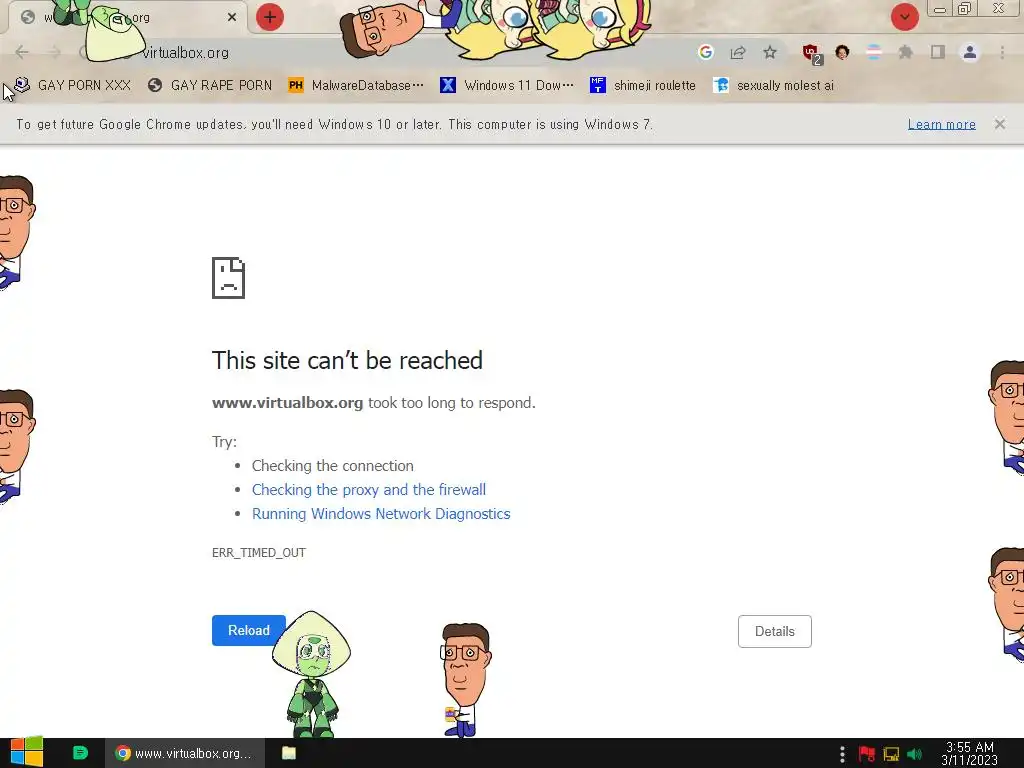Viewport: 1024px width, 768px height.
Task: Click the Share this page icon
Action: 738,52
